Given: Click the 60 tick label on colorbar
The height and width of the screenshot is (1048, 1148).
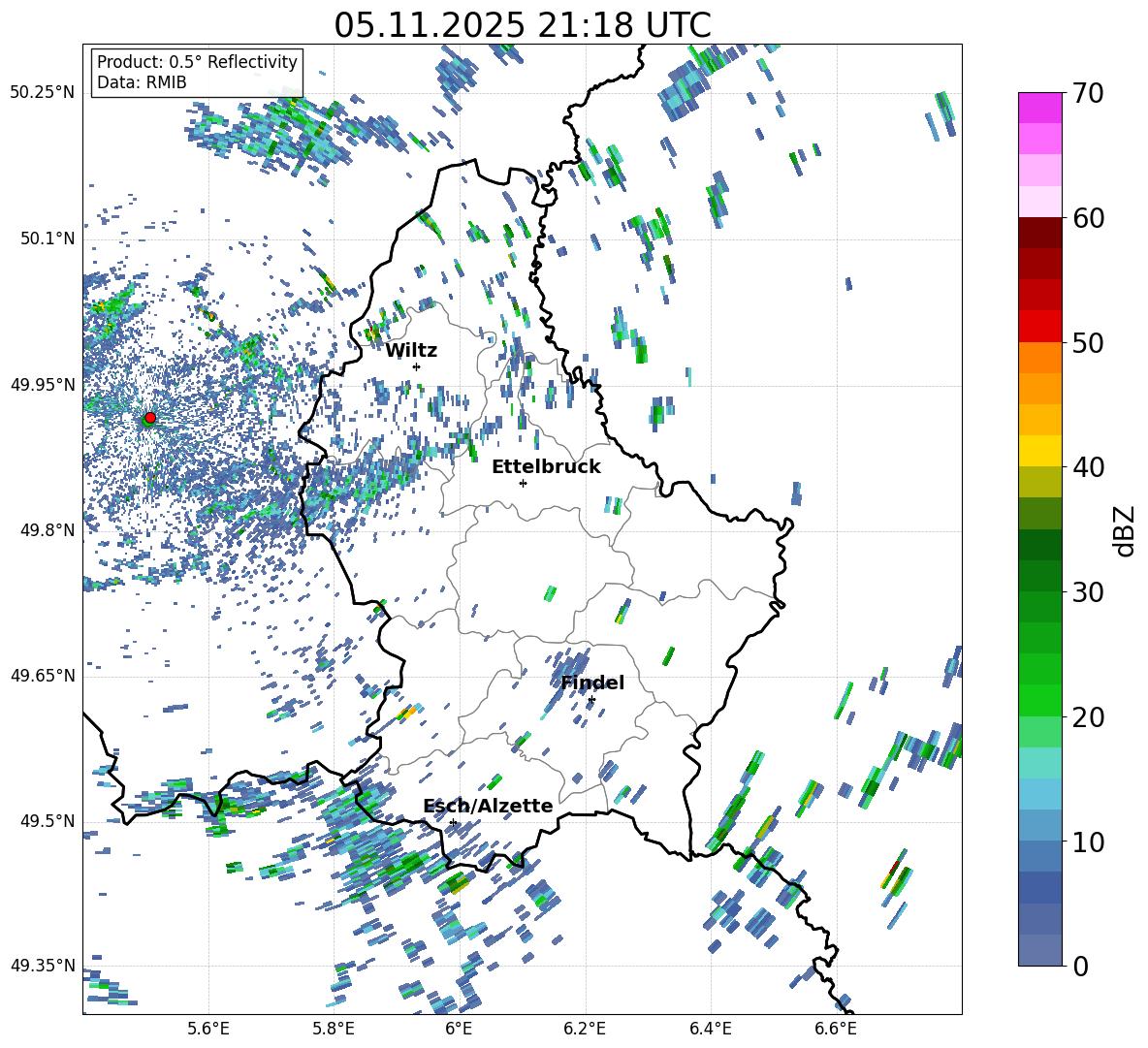Looking at the screenshot, I should [1088, 218].
